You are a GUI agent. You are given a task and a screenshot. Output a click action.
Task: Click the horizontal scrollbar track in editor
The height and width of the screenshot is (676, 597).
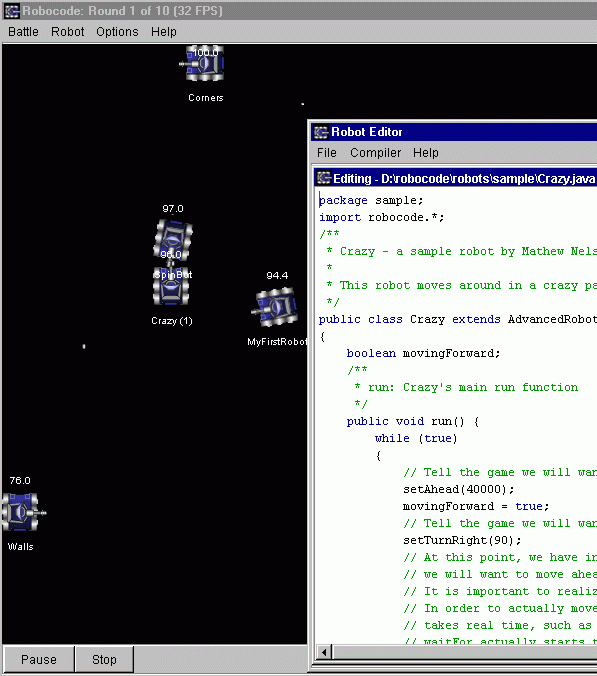(465, 652)
